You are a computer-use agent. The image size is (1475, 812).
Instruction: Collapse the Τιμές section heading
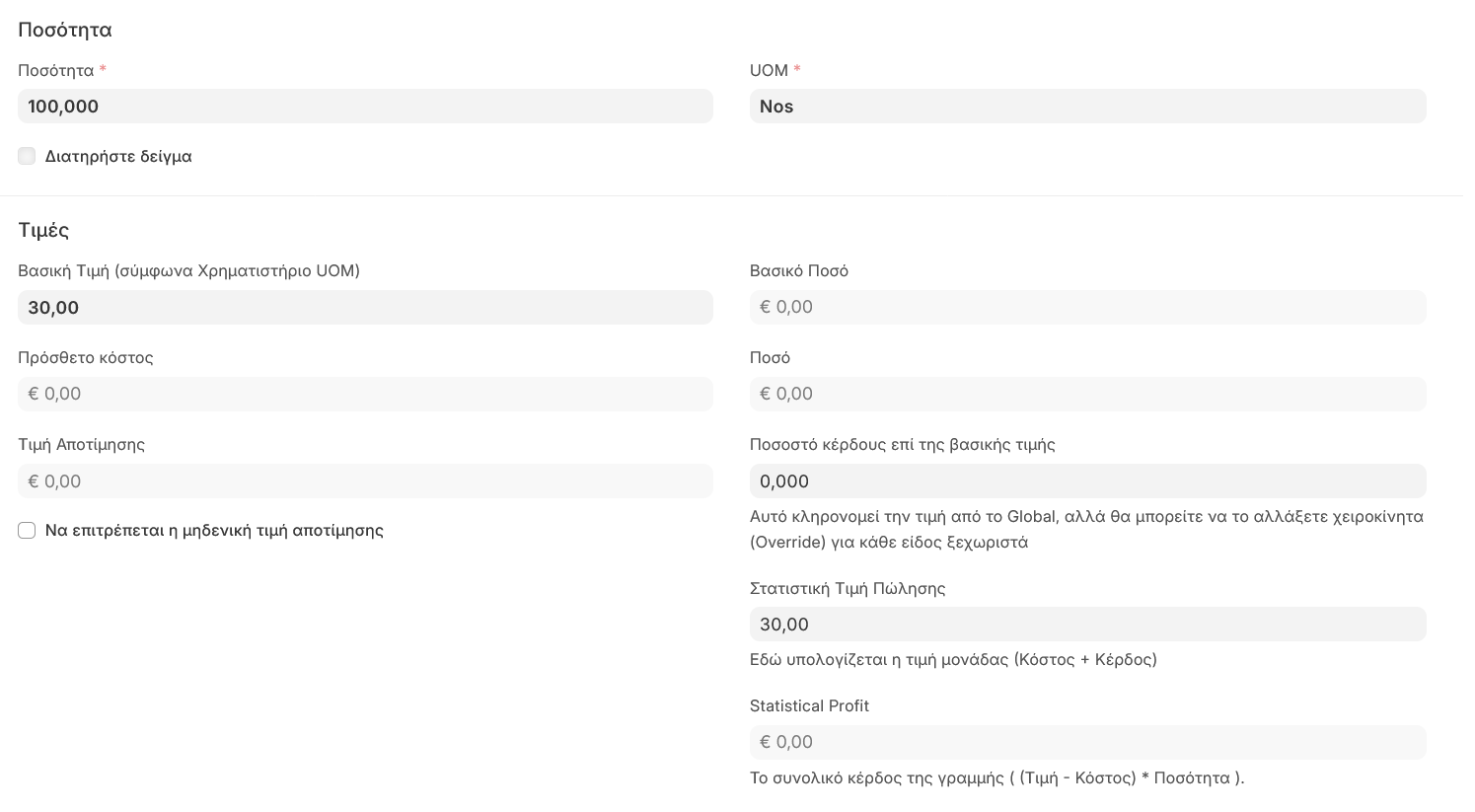43,230
